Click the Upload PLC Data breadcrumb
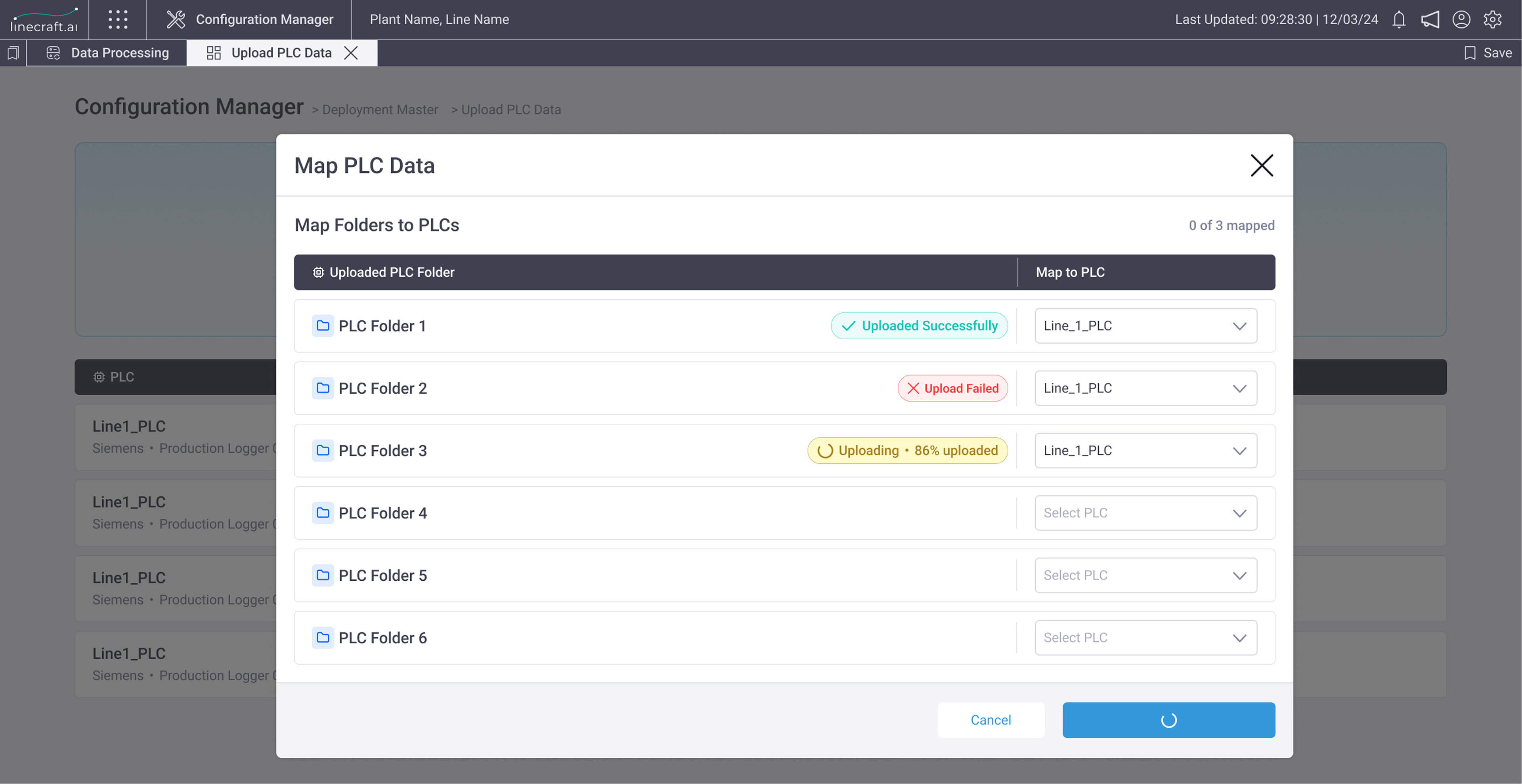This screenshot has width=1522, height=784. [x=511, y=110]
